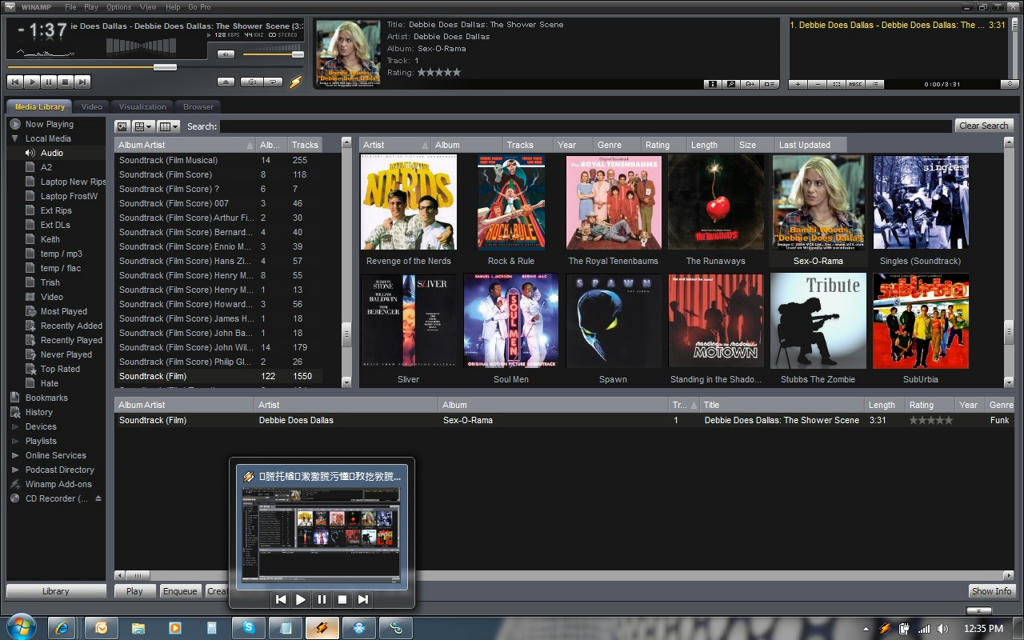The image size is (1024, 640).
Task: Expand the Playlists tree node
Action: [15, 441]
